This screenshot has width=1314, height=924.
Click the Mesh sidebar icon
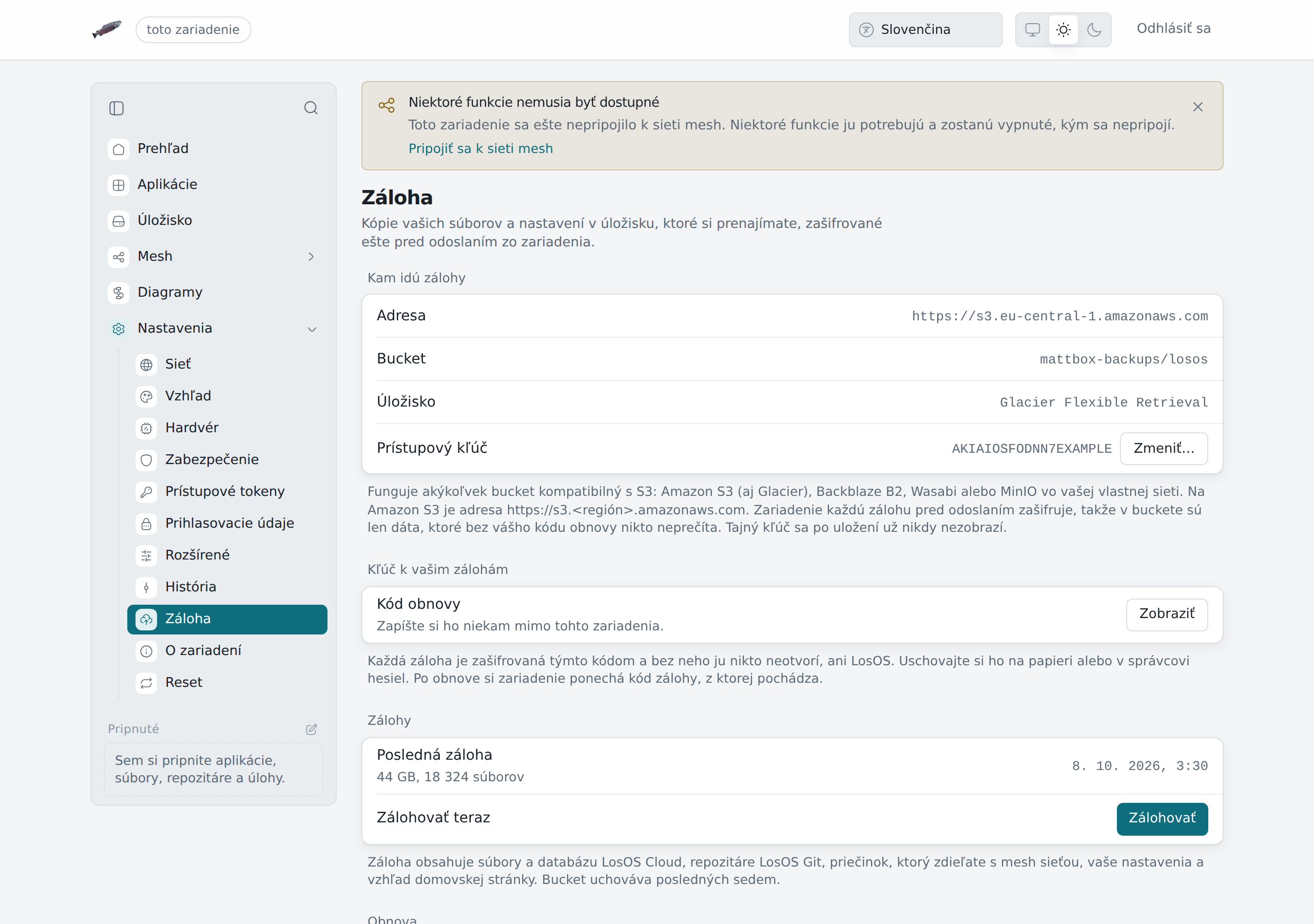point(119,257)
